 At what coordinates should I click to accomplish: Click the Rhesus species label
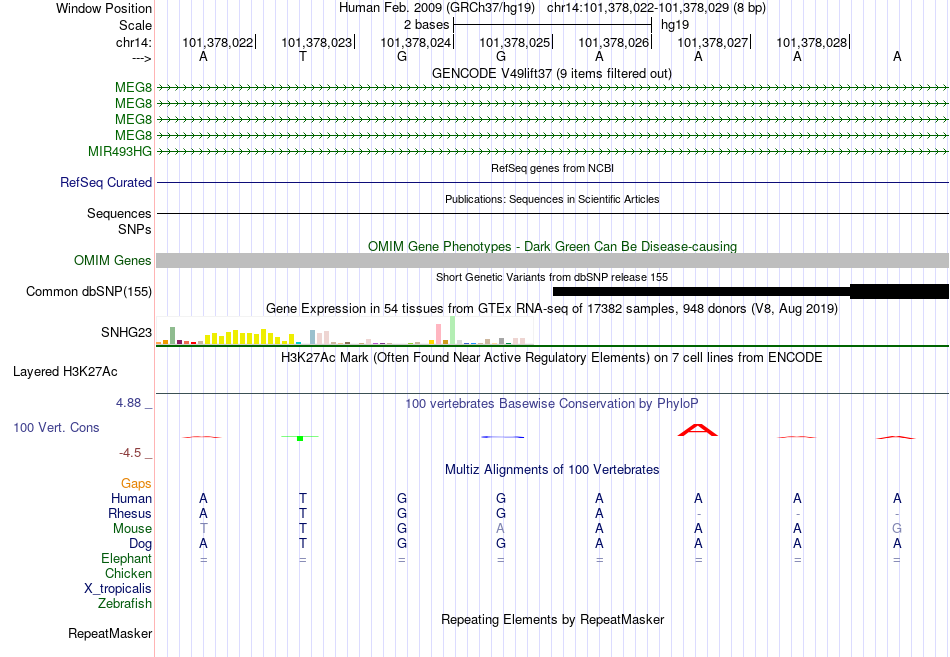[130, 513]
